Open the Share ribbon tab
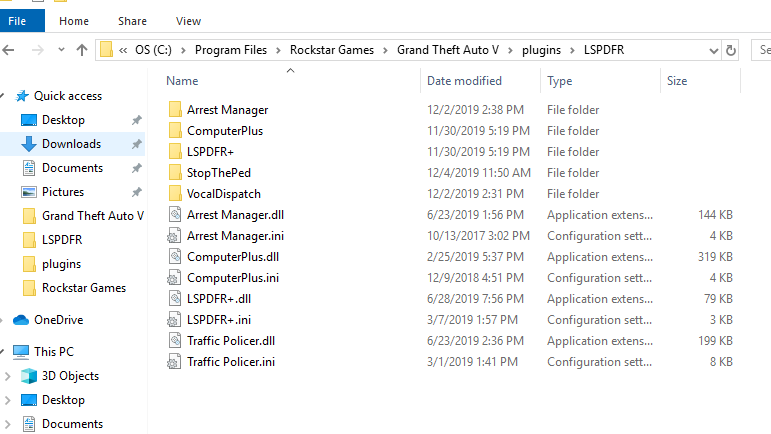 click(x=132, y=20)
